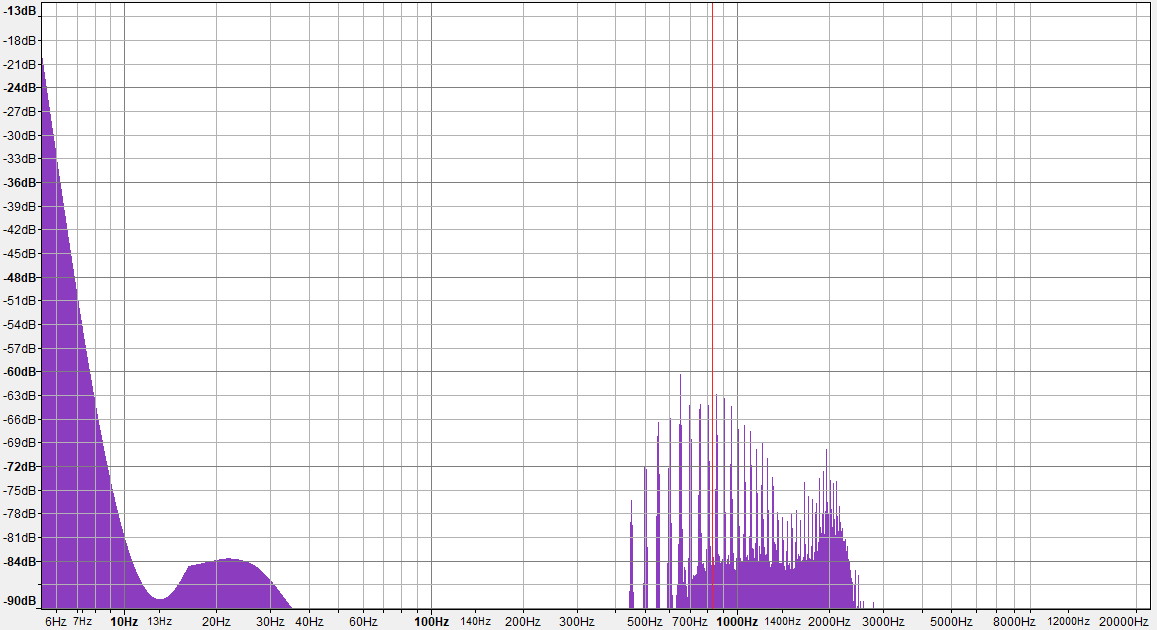Select the -57dB level label
Image resolution: width=1157 pixels, height=630 pixels.
point(20,347)
